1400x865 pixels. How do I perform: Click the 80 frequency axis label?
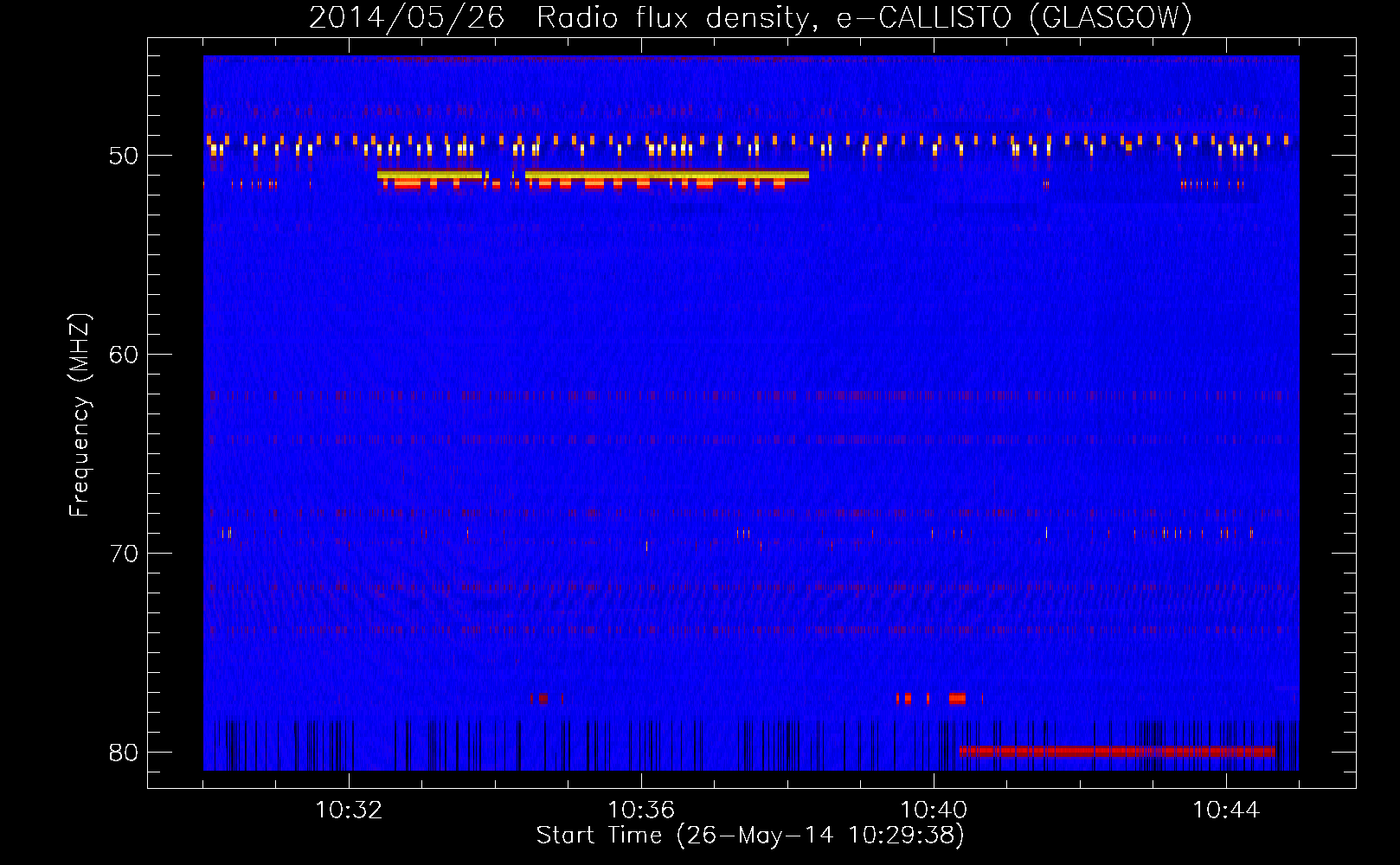(x=124, y=753)
